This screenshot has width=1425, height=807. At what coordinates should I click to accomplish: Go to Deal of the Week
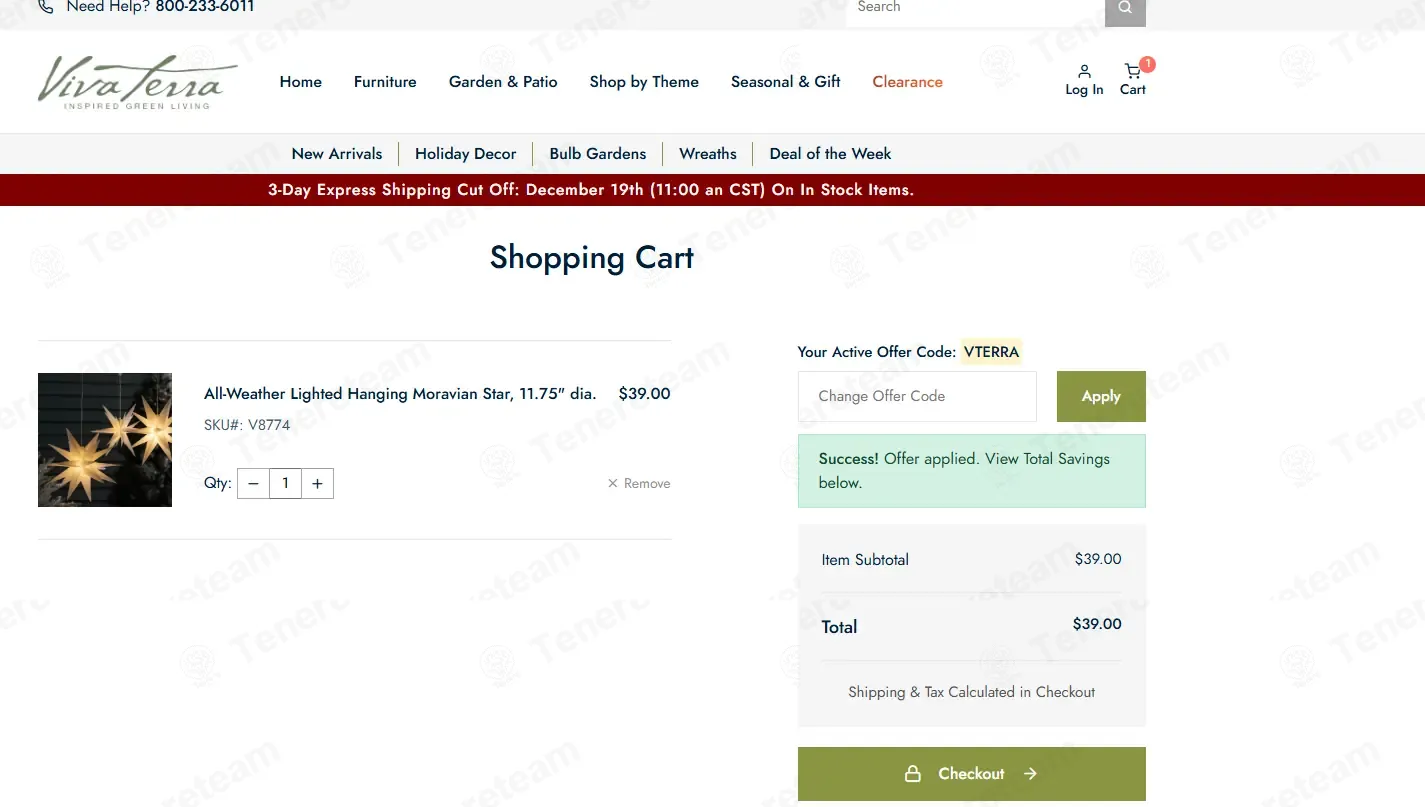830,154
